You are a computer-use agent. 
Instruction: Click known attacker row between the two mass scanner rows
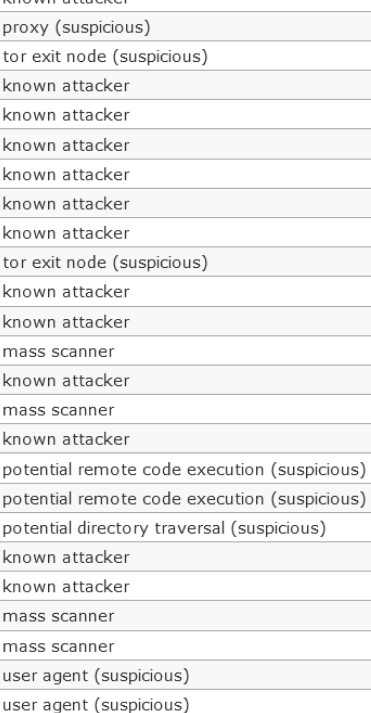186,380
